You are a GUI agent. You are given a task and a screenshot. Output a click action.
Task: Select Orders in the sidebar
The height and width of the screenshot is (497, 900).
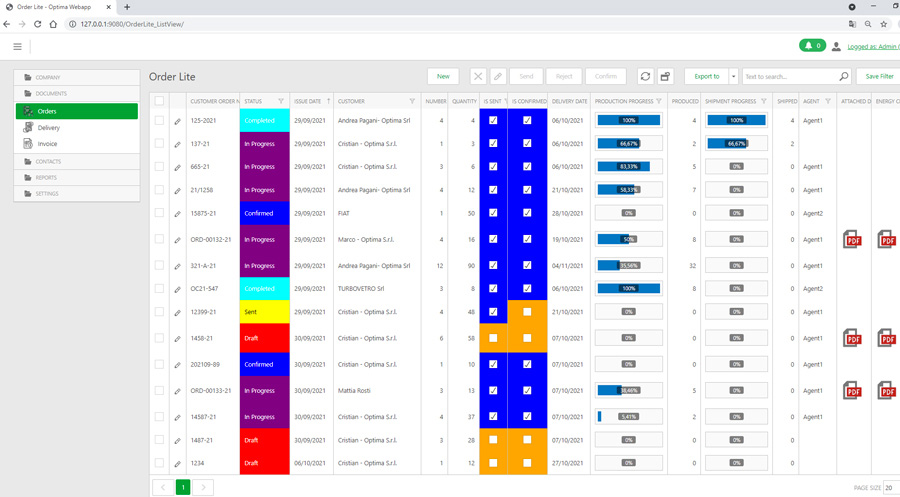pos(77,111)
